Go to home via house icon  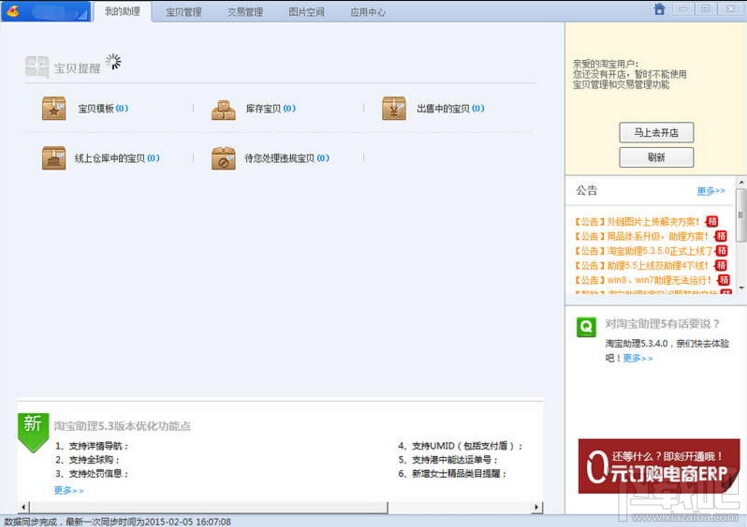(659, 9)
